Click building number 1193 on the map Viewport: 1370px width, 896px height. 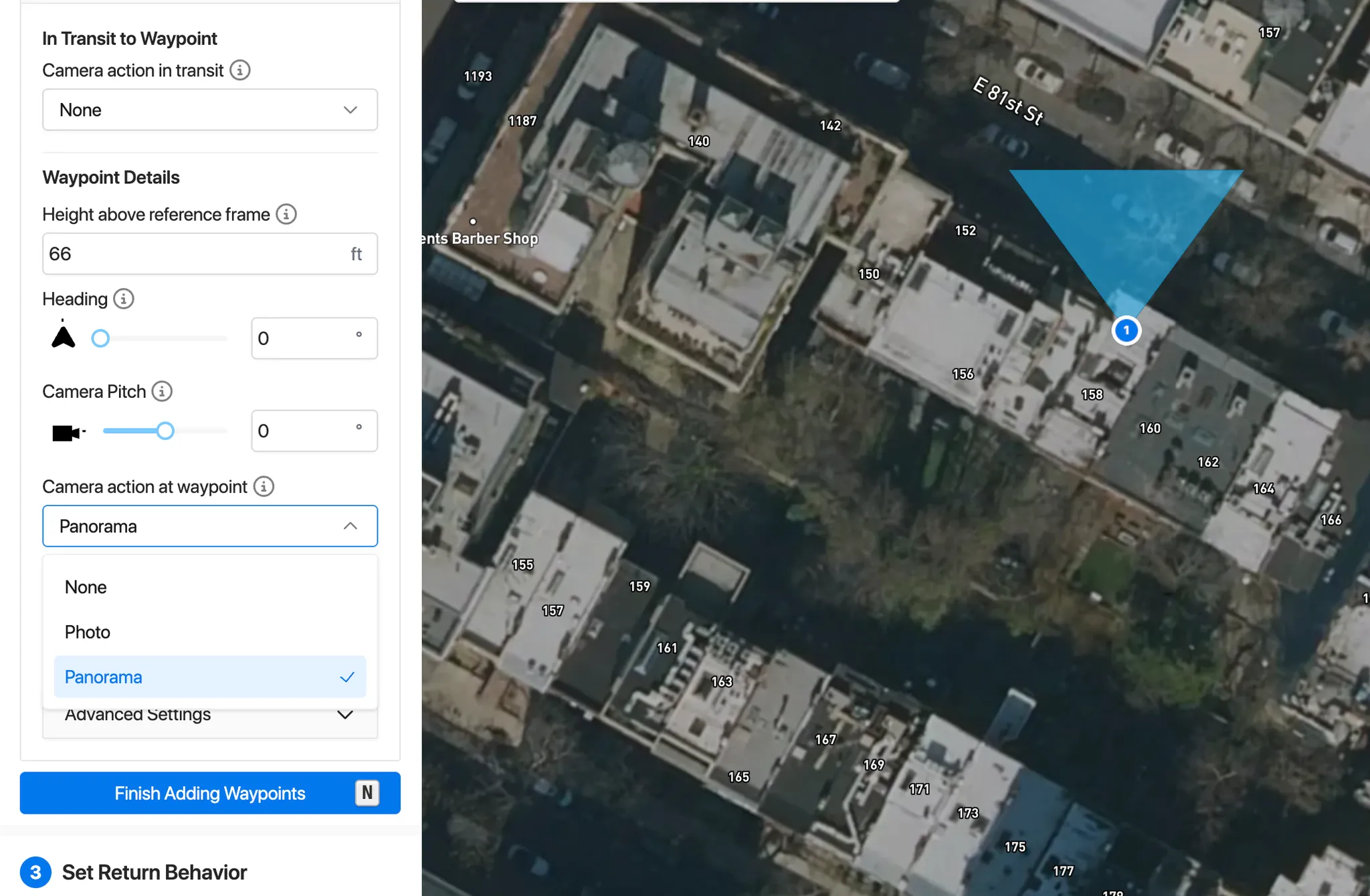coord(478,76)
